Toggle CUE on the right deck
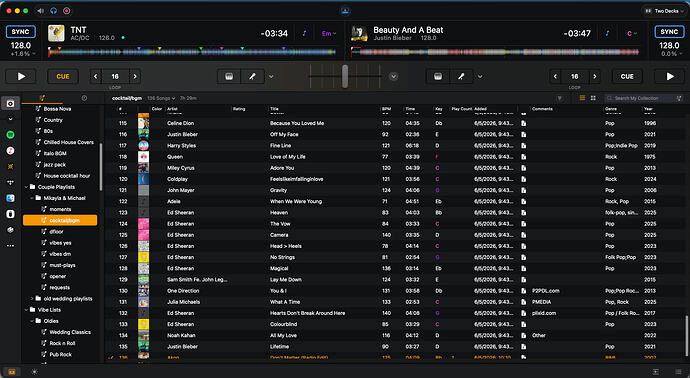Screen dimensions: 690x378 coord(627,77)
